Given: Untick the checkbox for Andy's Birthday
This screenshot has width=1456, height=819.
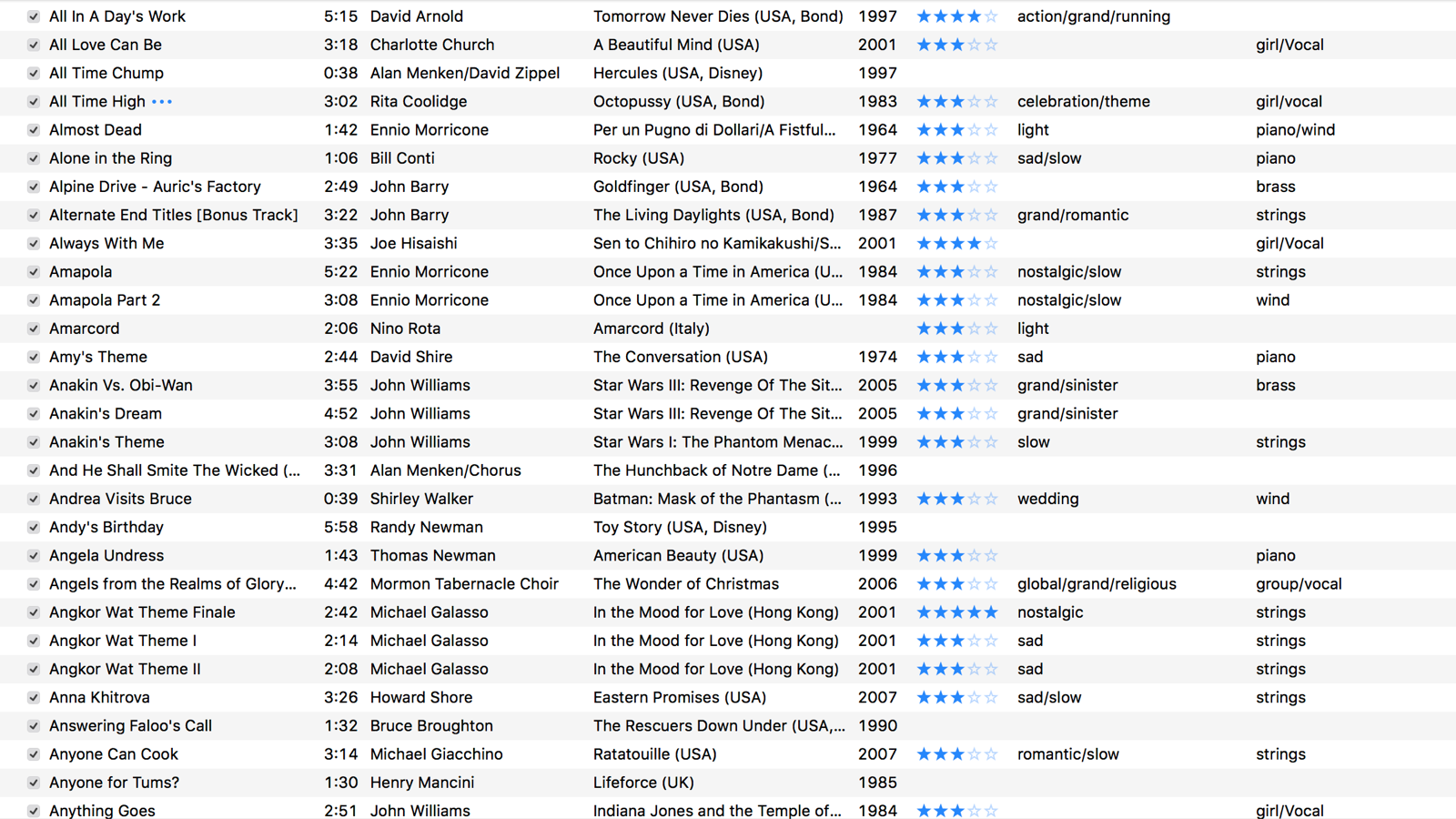Looking at the screenshot, I should tap(34, 527).
